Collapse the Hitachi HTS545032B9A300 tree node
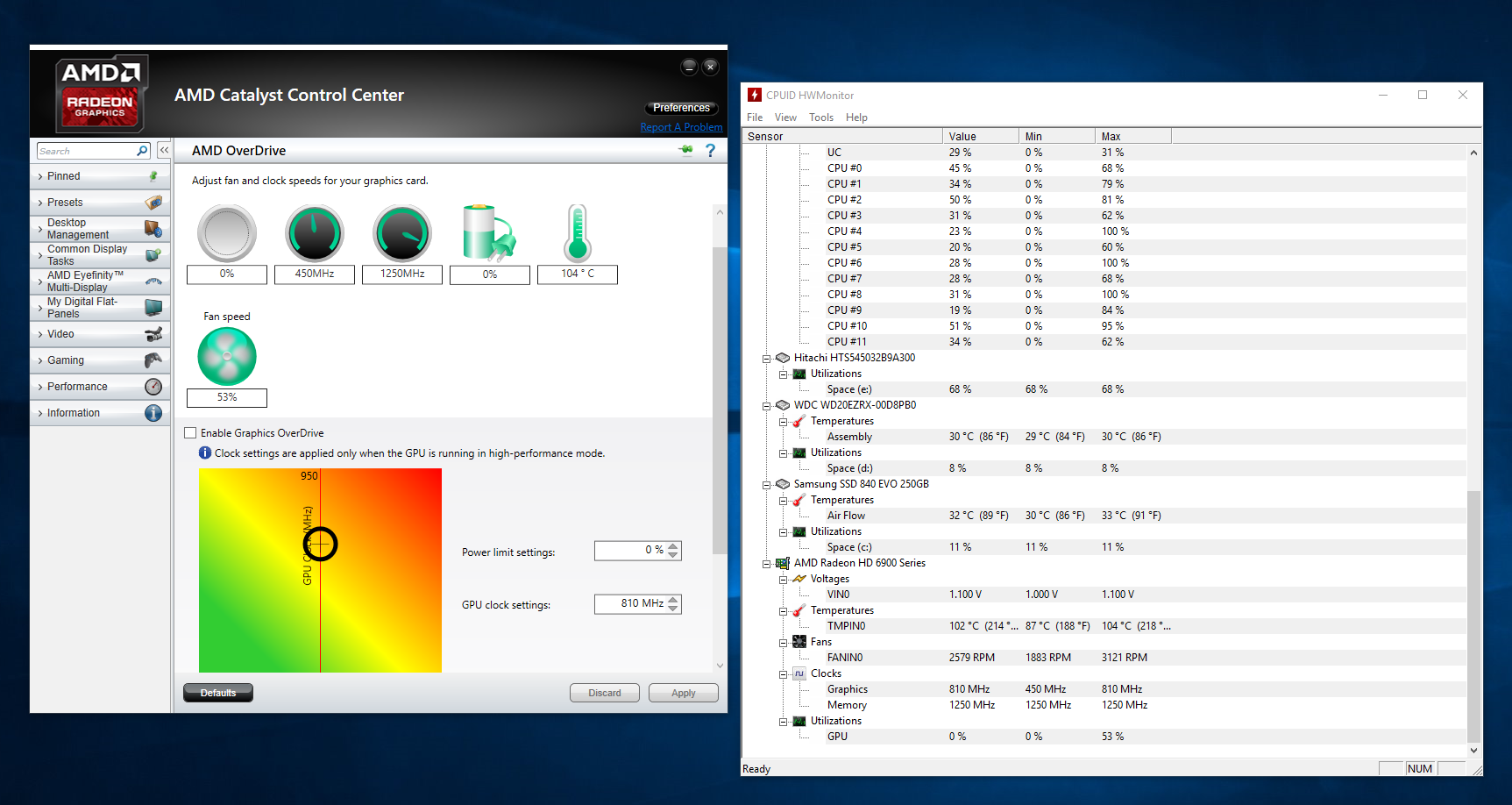The height and width of the screenshot is (805, 1512). coord(766,359)
